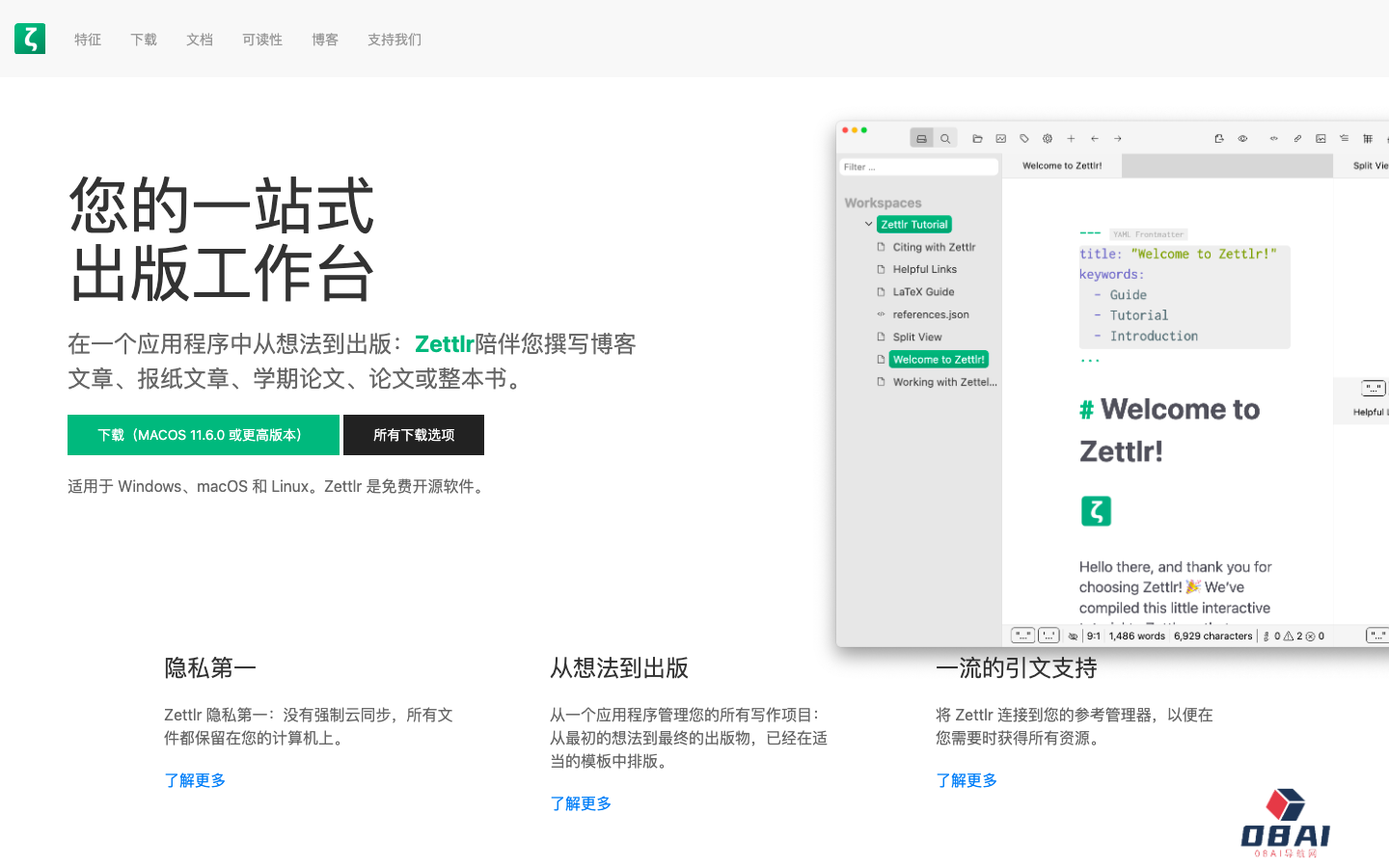This screenshot has height=868, width=1389.
Task: Open the 博客 menu item
Action: point(325,40)
